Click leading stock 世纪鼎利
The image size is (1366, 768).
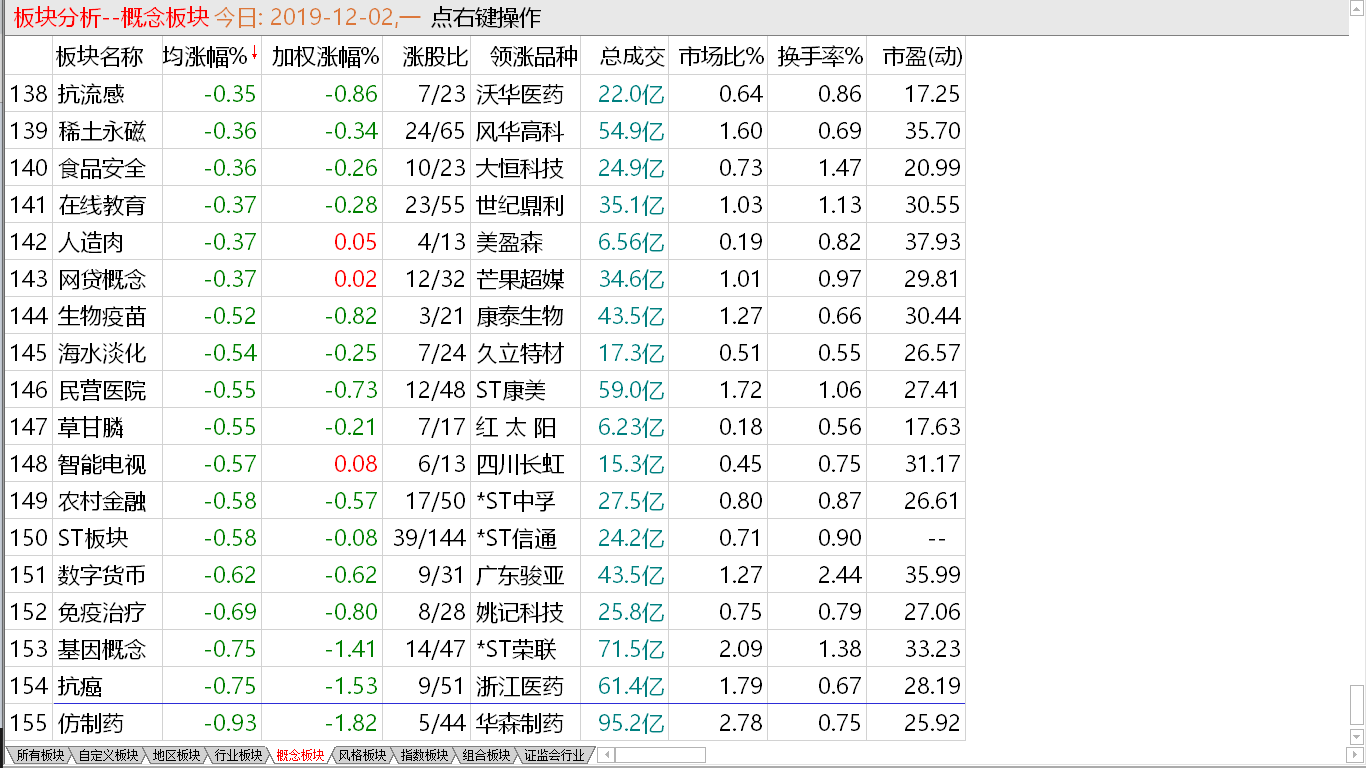520,205
